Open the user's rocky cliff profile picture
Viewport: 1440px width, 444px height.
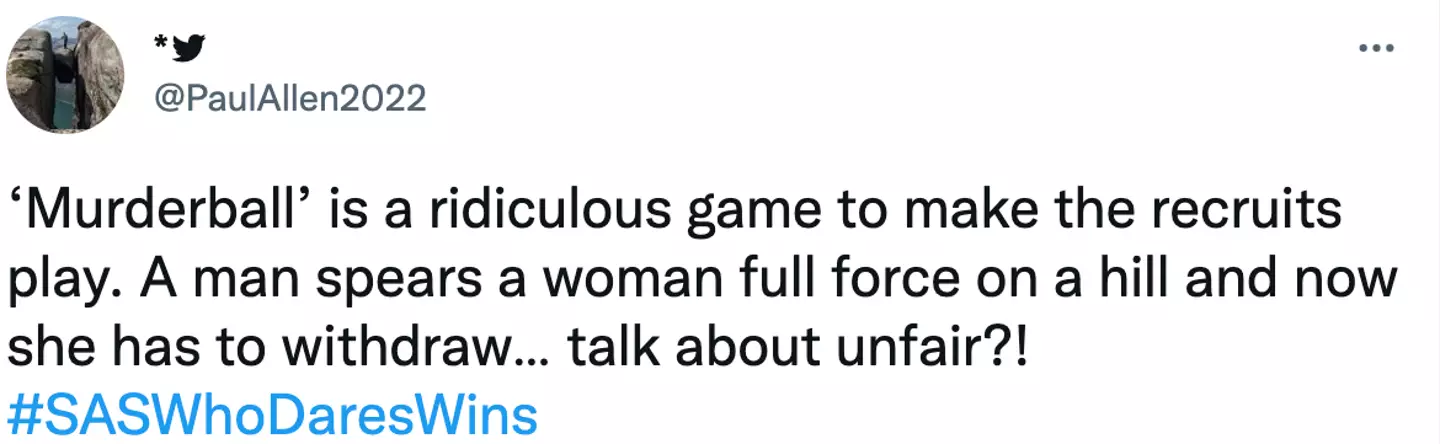pos(65,76)
